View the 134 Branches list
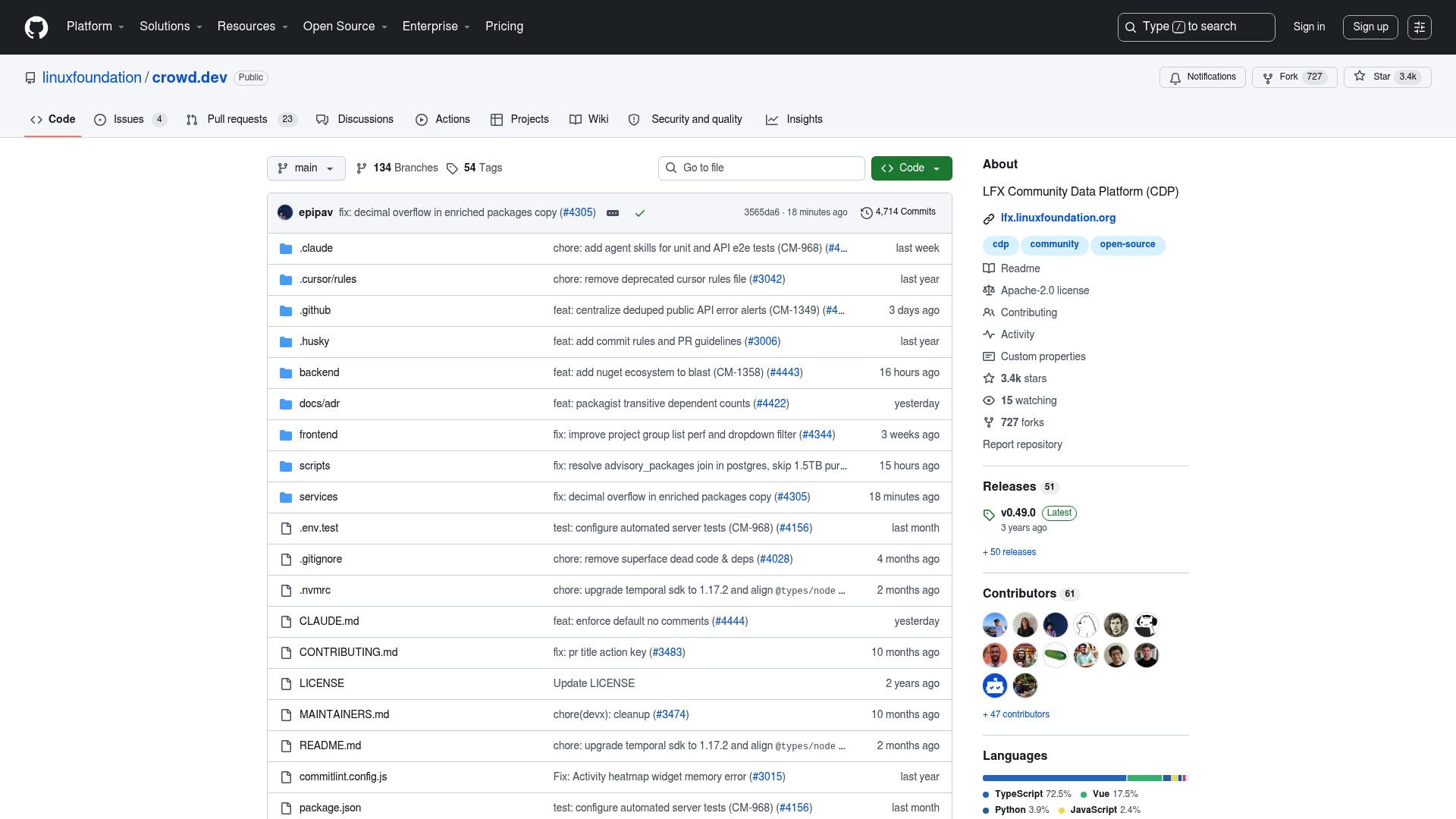Screen dimensions: 1456x819 (x=397, y=168)
